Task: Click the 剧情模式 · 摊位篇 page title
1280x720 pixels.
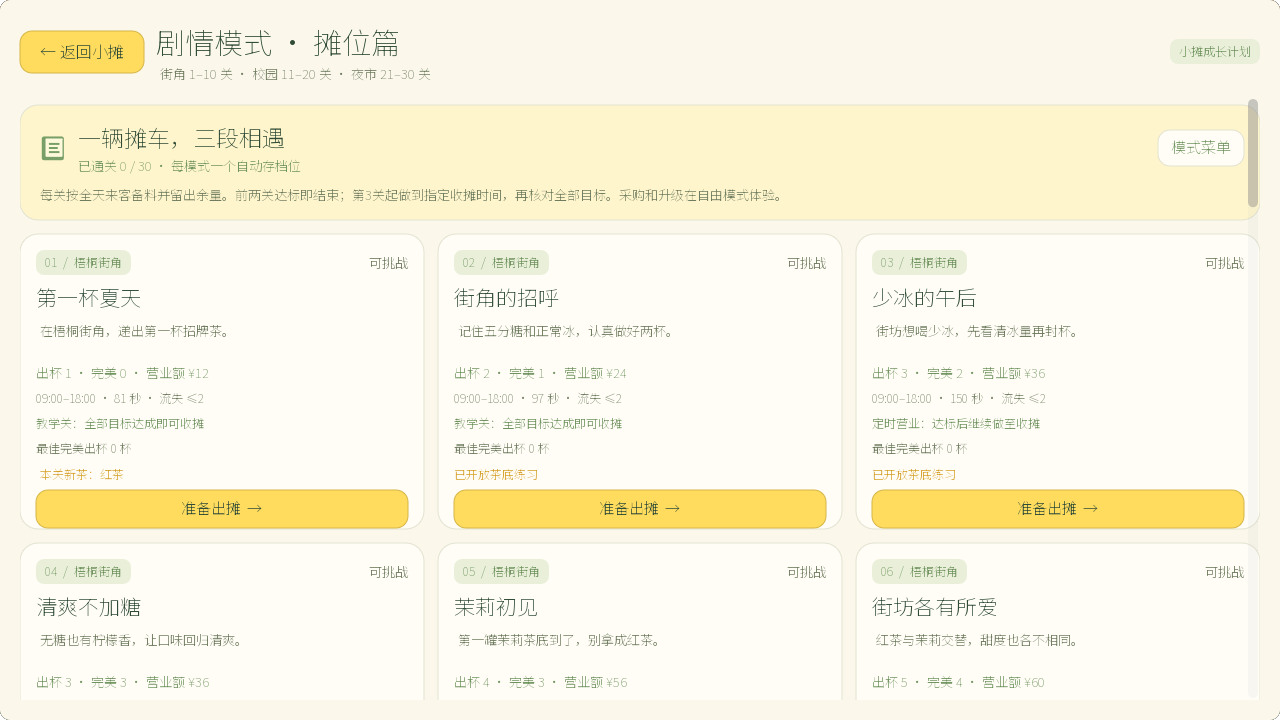Action: point(278,43)
